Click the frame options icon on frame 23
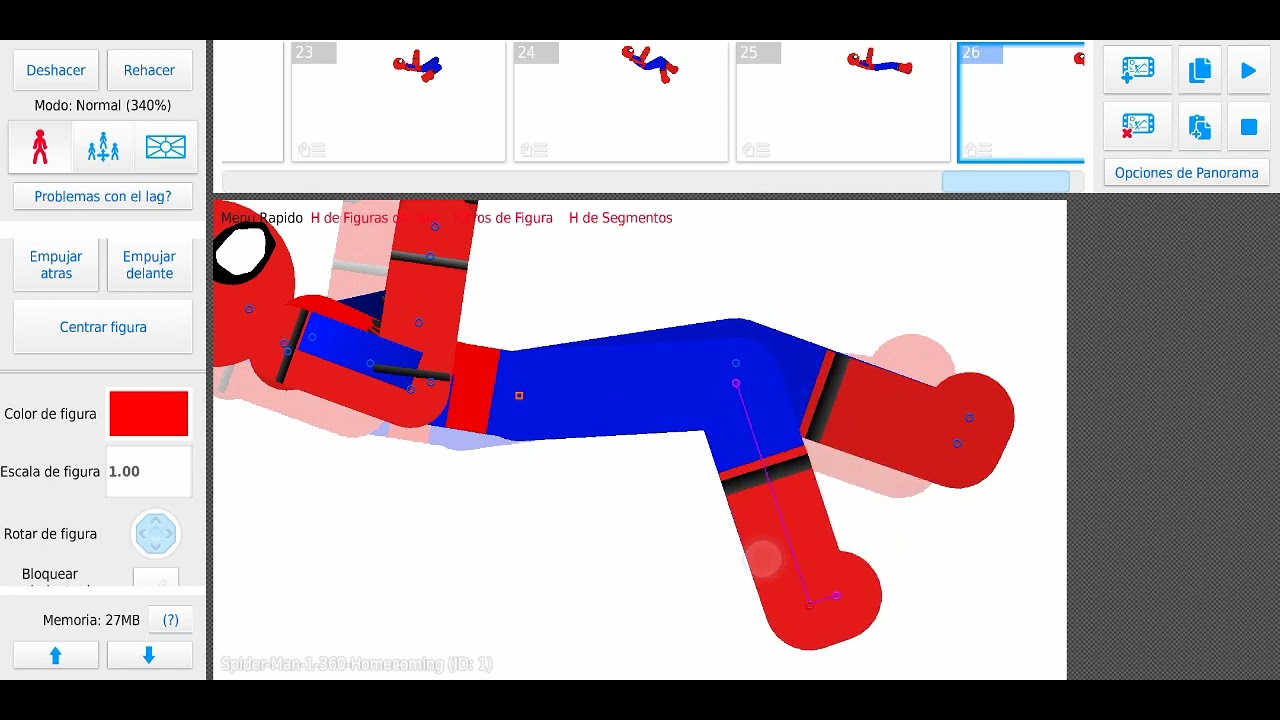The image size is (1280, 720). click(311, 150)
